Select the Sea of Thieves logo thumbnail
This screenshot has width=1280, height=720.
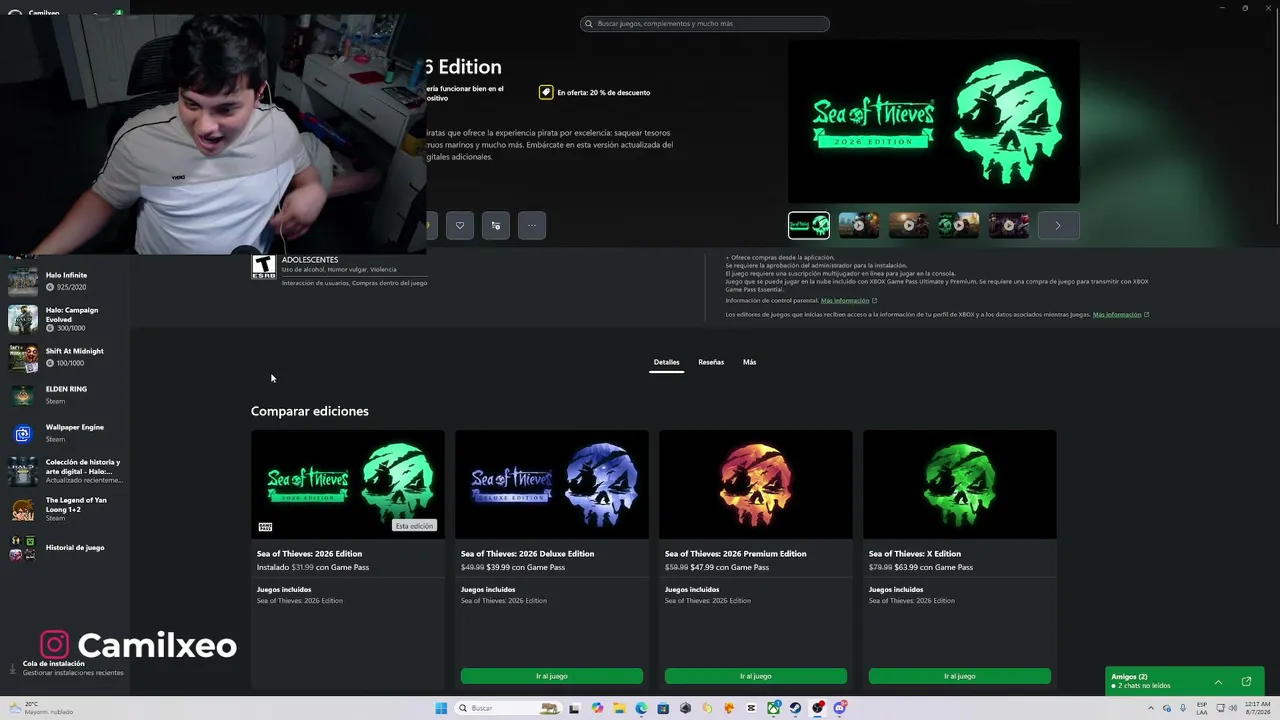[809, 225]
